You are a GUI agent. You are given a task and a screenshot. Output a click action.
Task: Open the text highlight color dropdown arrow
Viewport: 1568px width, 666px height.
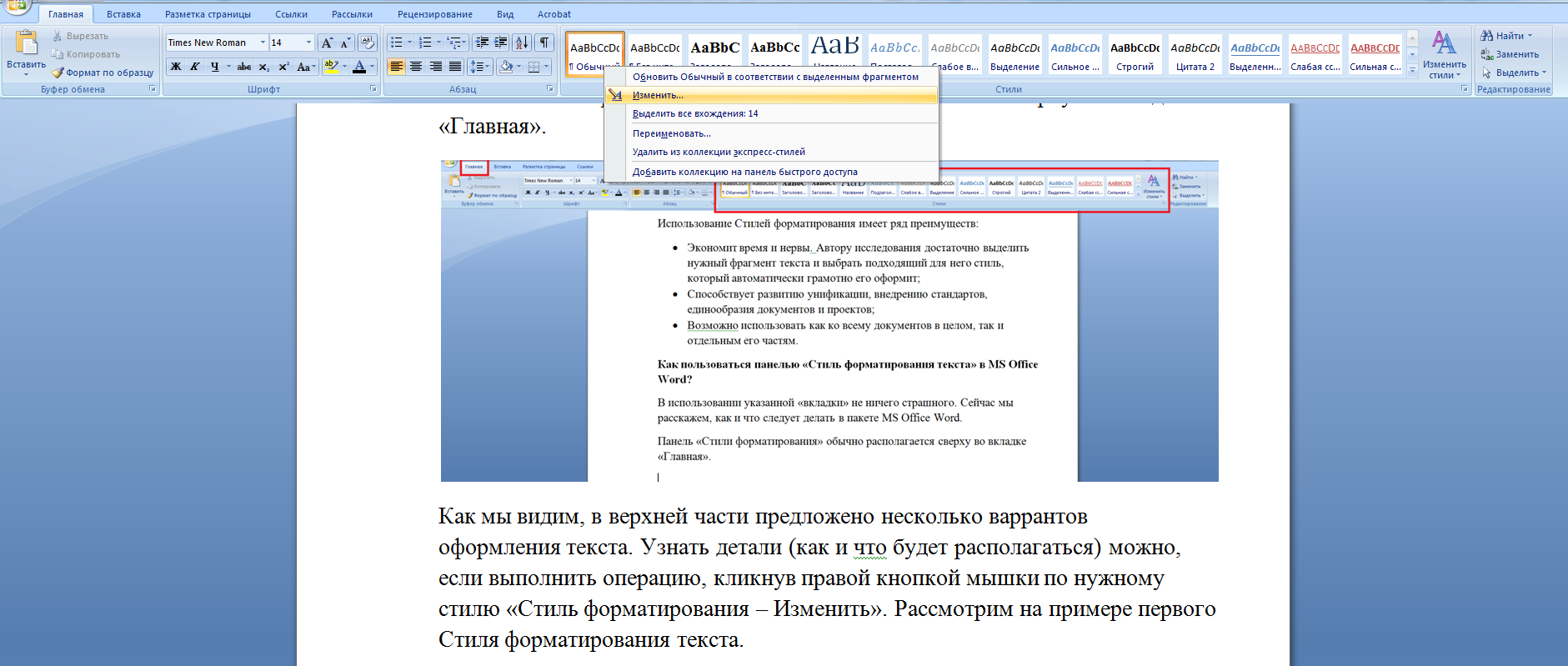(x=344, y=67)
